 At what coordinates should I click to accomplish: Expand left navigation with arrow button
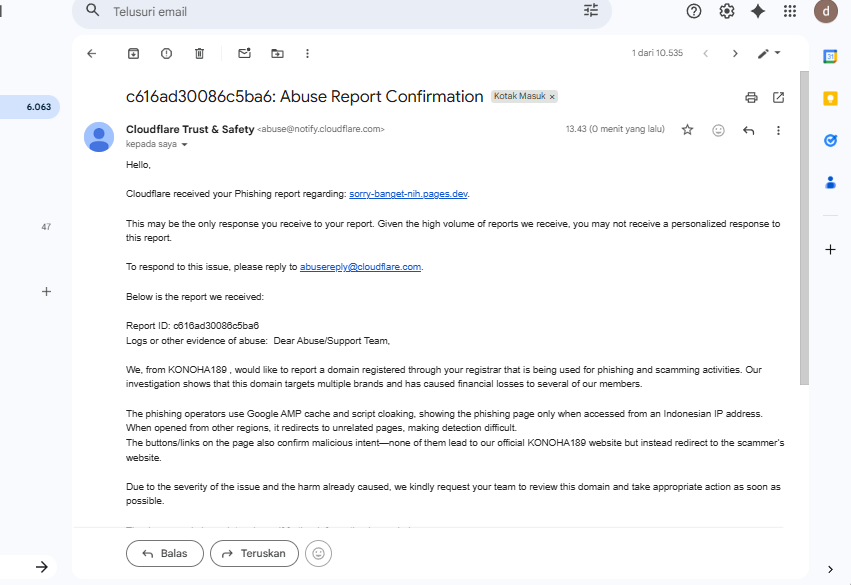click(x=42, y=567)
